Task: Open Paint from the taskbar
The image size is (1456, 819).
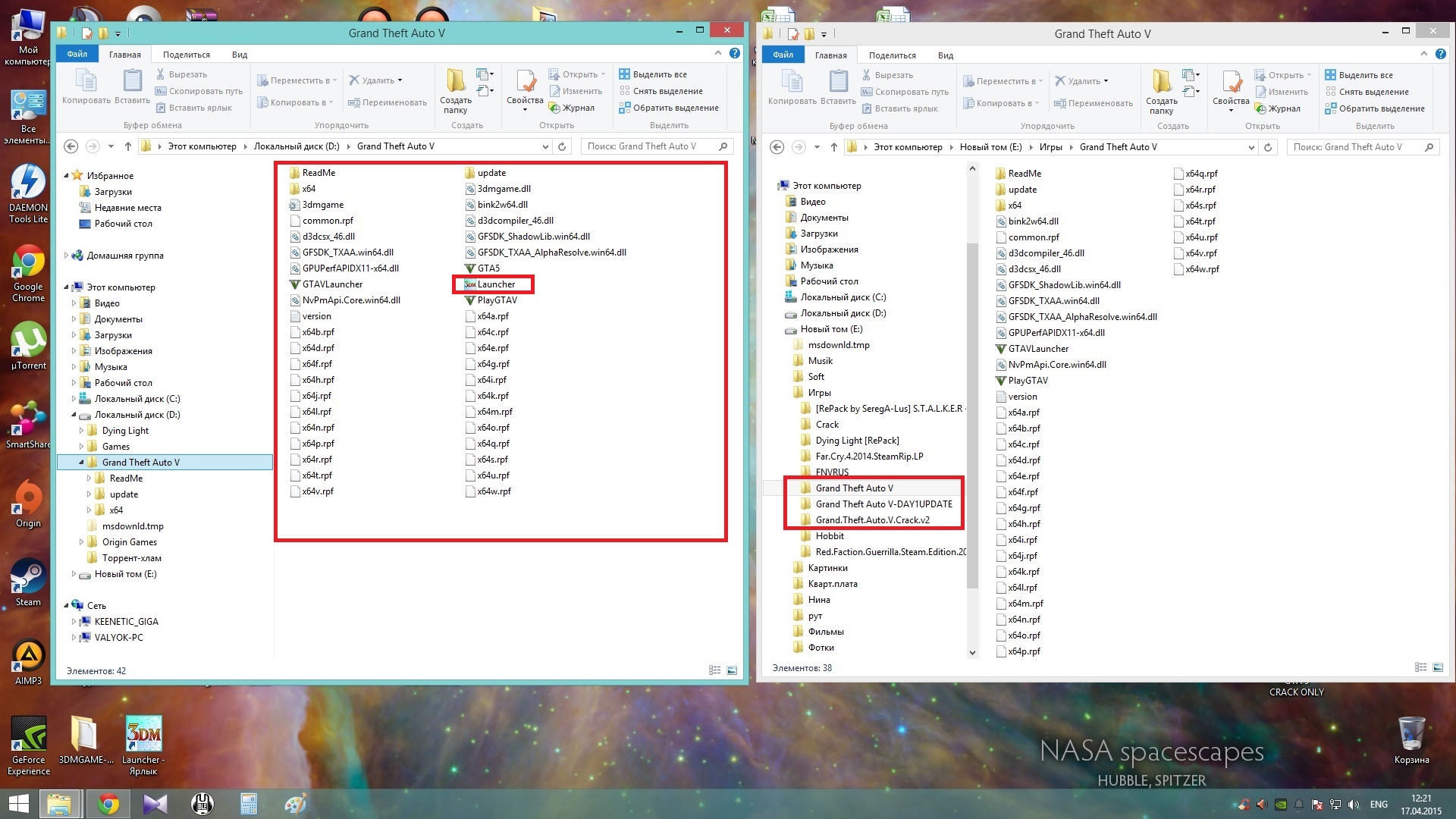Action: point(295,804)
